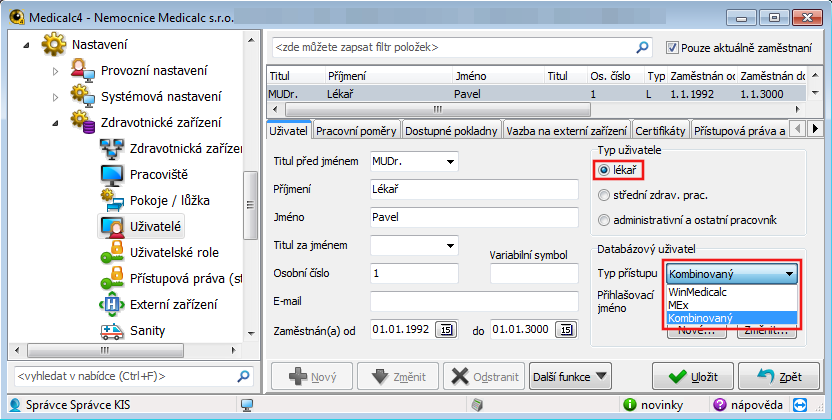The height and width of the screenshot is (420, 832).
Task: Click the Pracoviště monitor icon
Action: (110, 175)
